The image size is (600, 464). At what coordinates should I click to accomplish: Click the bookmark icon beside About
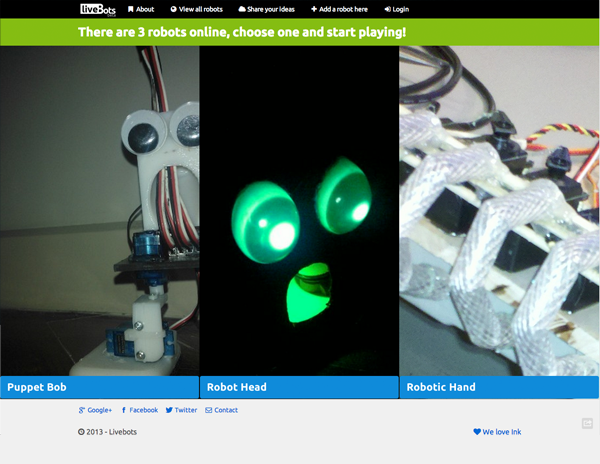[130, 9]
